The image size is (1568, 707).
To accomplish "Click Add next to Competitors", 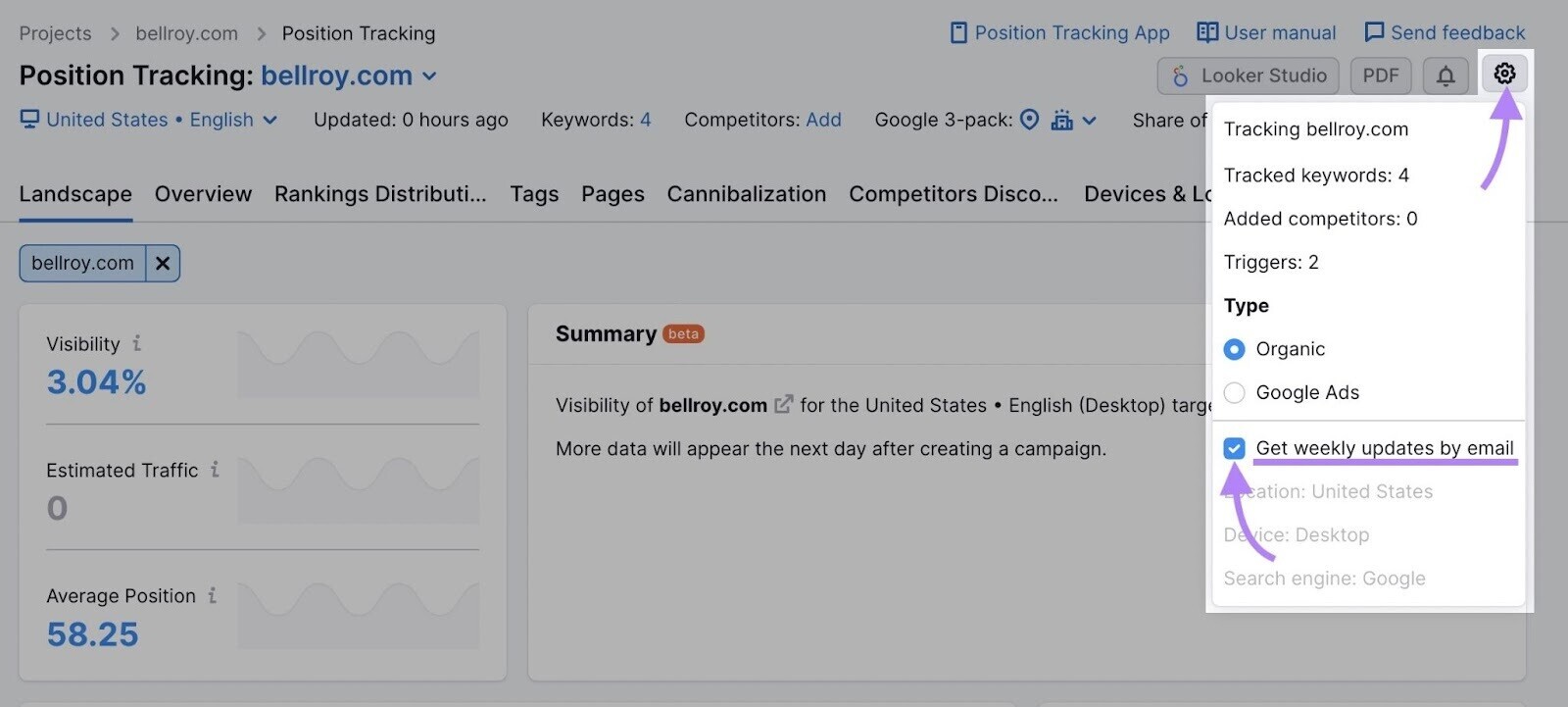I will click(824, 120).
